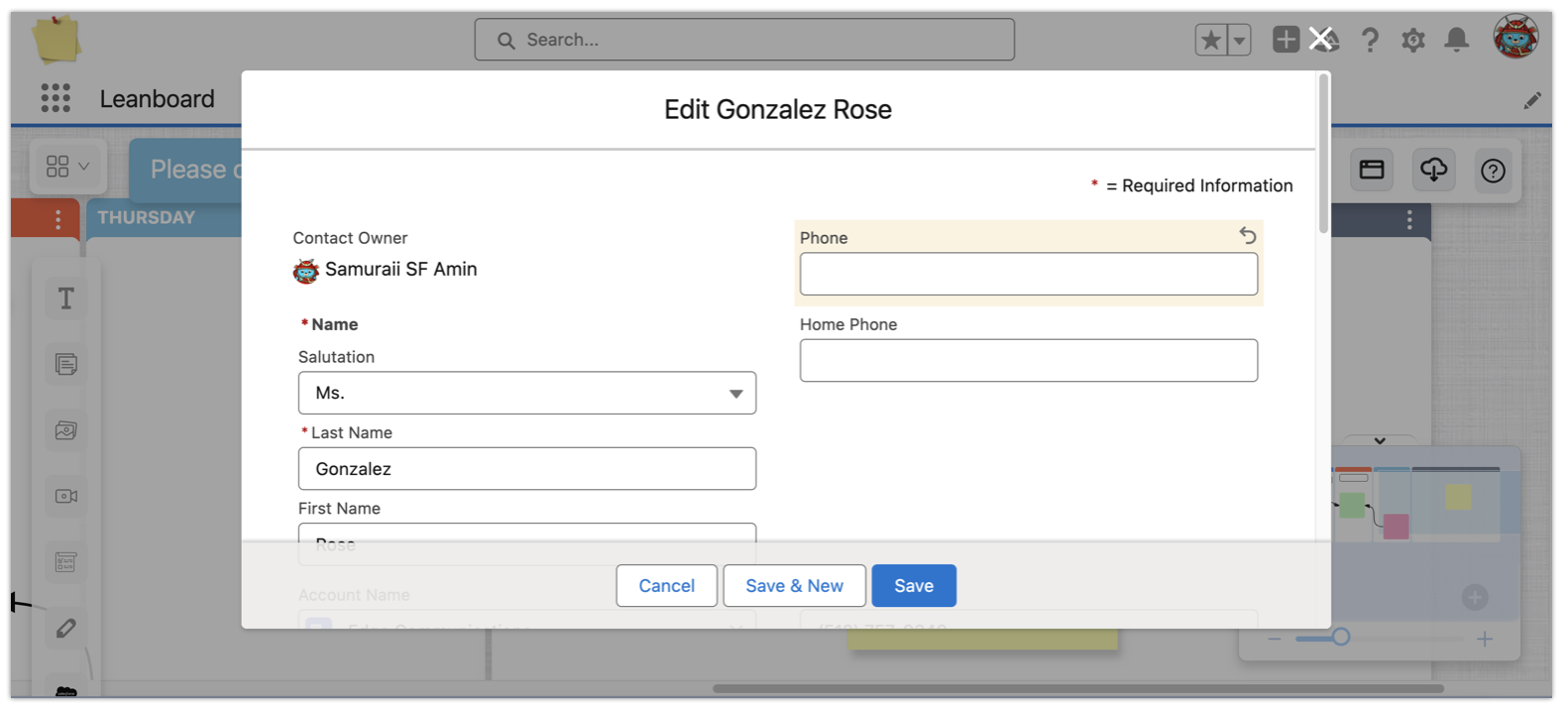Select the THURSDAY column header
Image resolution: width=1568 pixels, height=714 pixels.
click(147, 217)
